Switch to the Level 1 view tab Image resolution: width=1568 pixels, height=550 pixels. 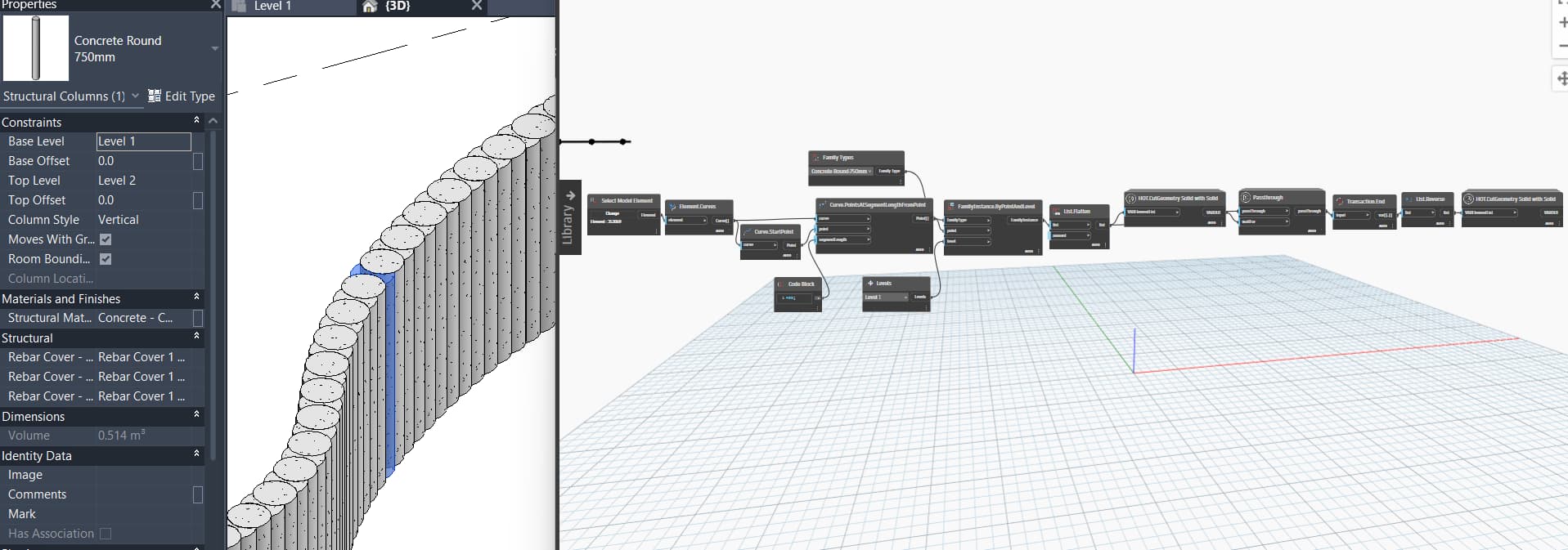click(x=272, y=6)
